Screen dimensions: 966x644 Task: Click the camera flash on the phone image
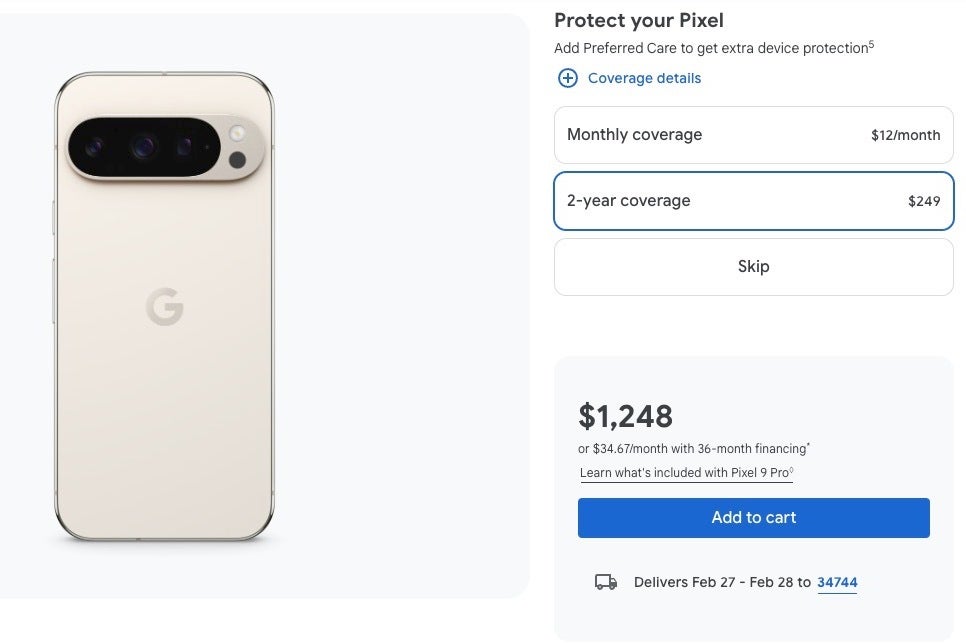(238, 133)
